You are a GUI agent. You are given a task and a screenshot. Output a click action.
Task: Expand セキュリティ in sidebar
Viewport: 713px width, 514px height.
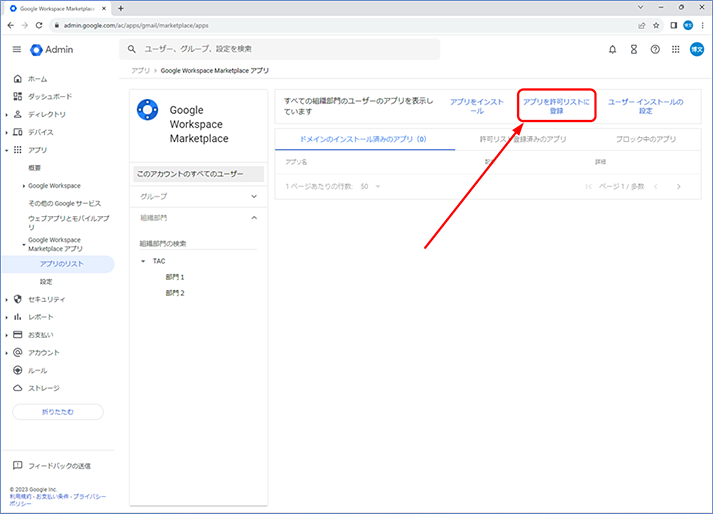(x=6, y=299)
